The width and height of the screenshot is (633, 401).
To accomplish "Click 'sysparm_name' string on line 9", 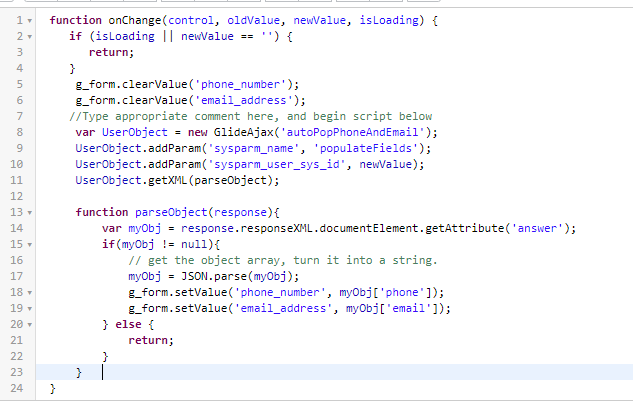I will click(x=254, y=148).
